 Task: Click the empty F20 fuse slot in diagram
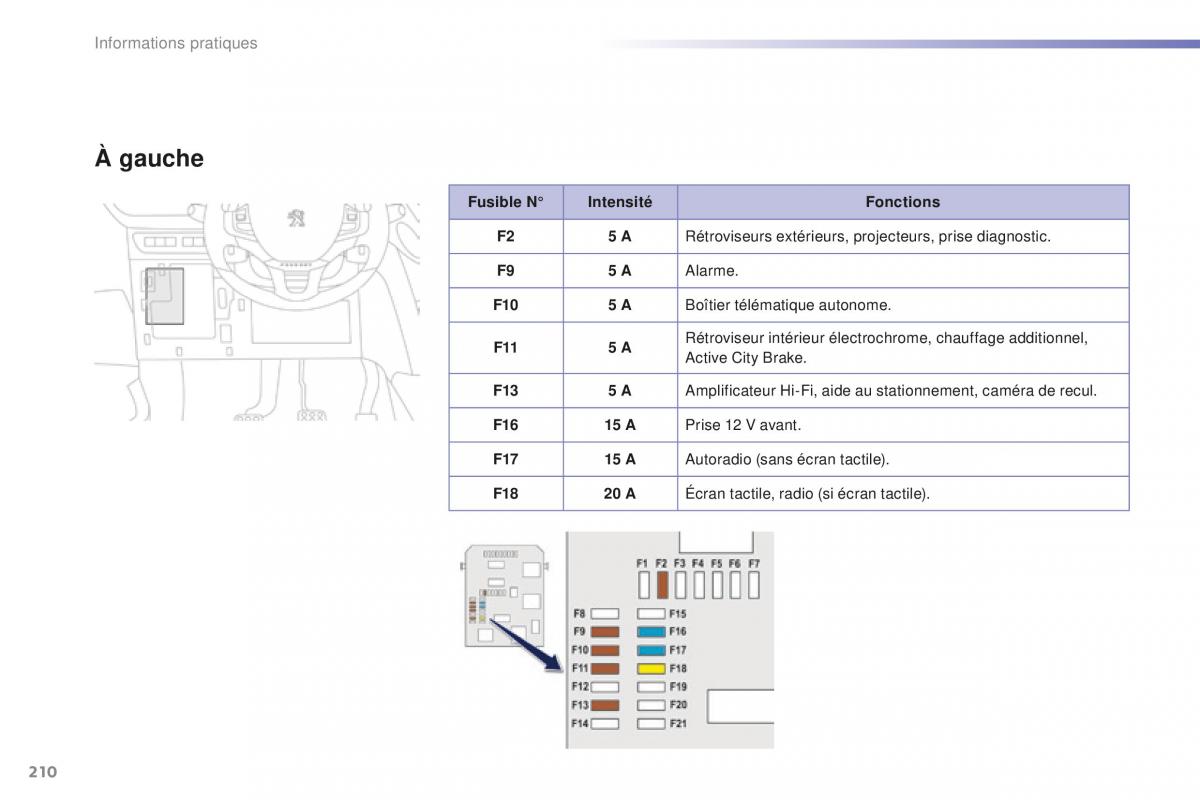click(652, 705)
